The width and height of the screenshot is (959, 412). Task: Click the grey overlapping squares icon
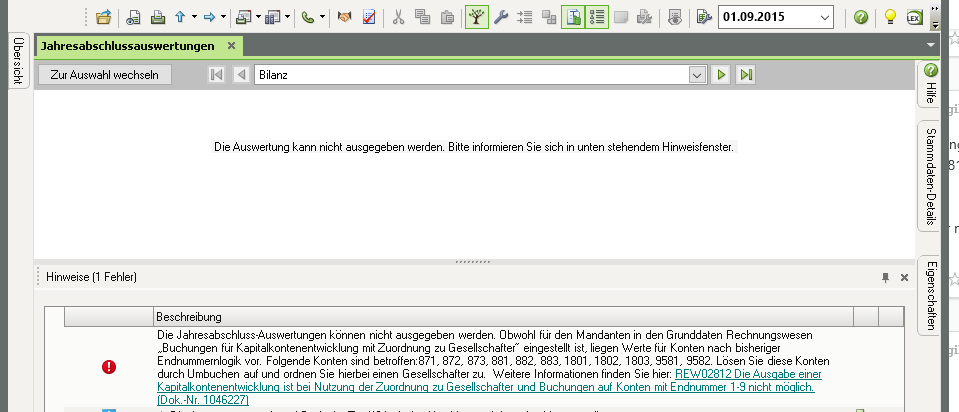click(x=549, y=17)
